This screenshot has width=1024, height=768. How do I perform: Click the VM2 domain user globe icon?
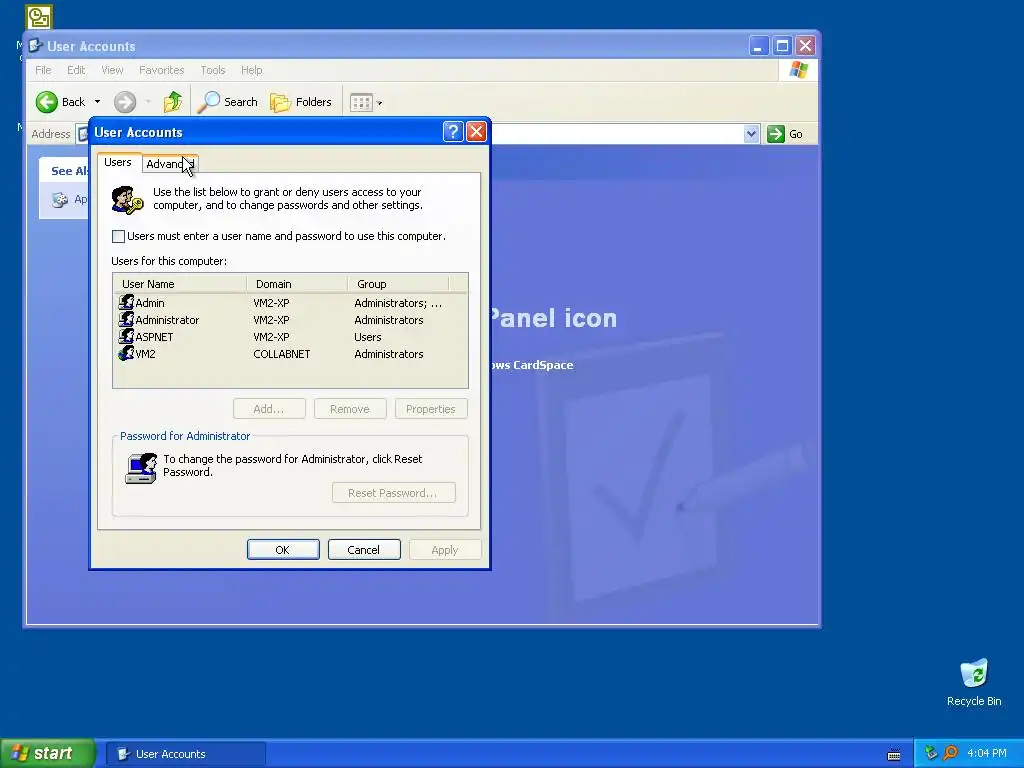(126, 353)
